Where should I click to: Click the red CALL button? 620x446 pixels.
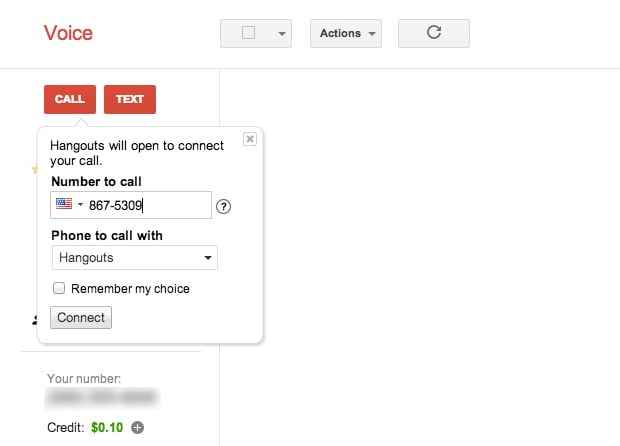pos(70,99)
